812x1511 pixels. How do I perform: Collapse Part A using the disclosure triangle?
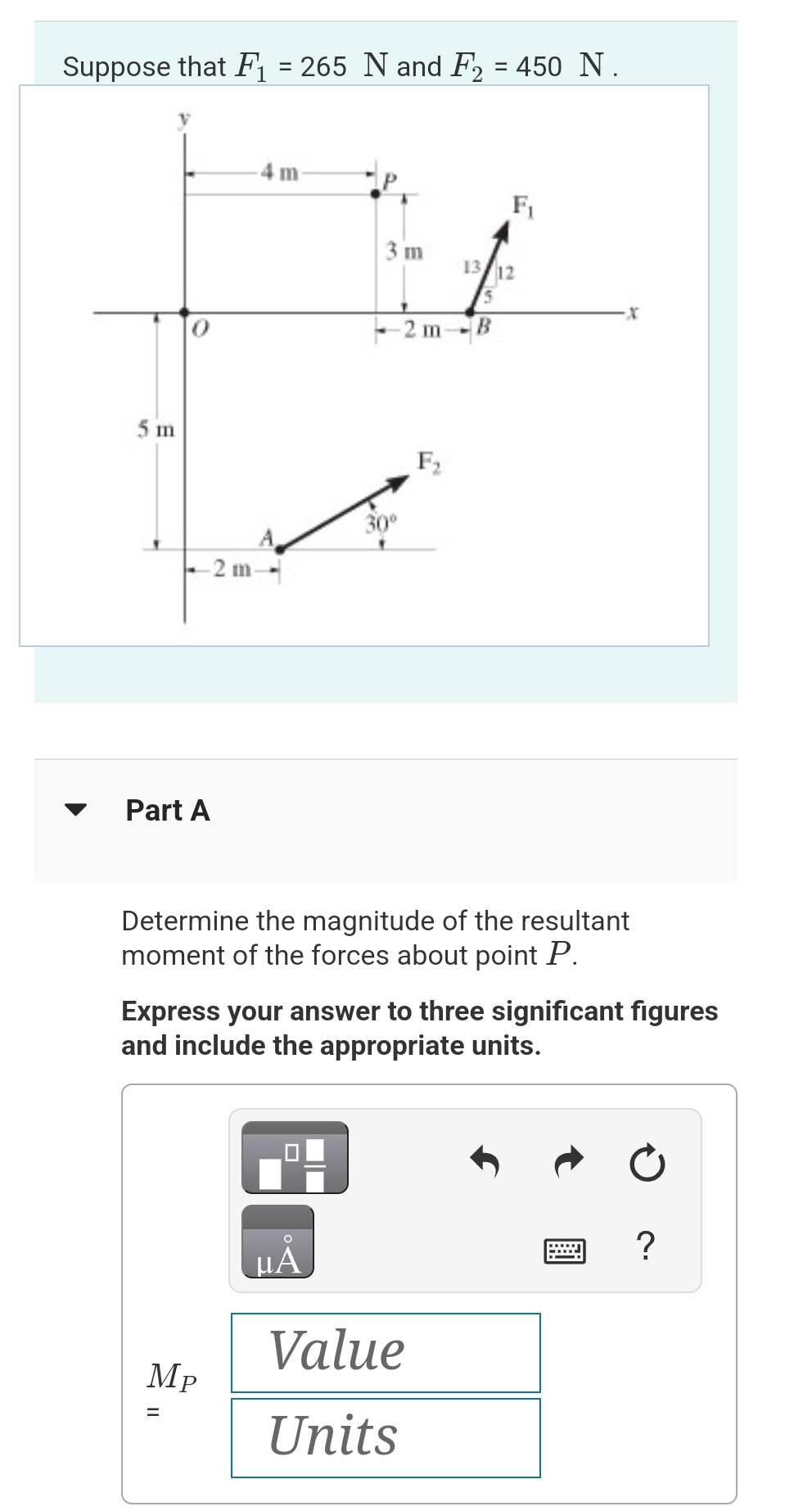coord(76,810)
